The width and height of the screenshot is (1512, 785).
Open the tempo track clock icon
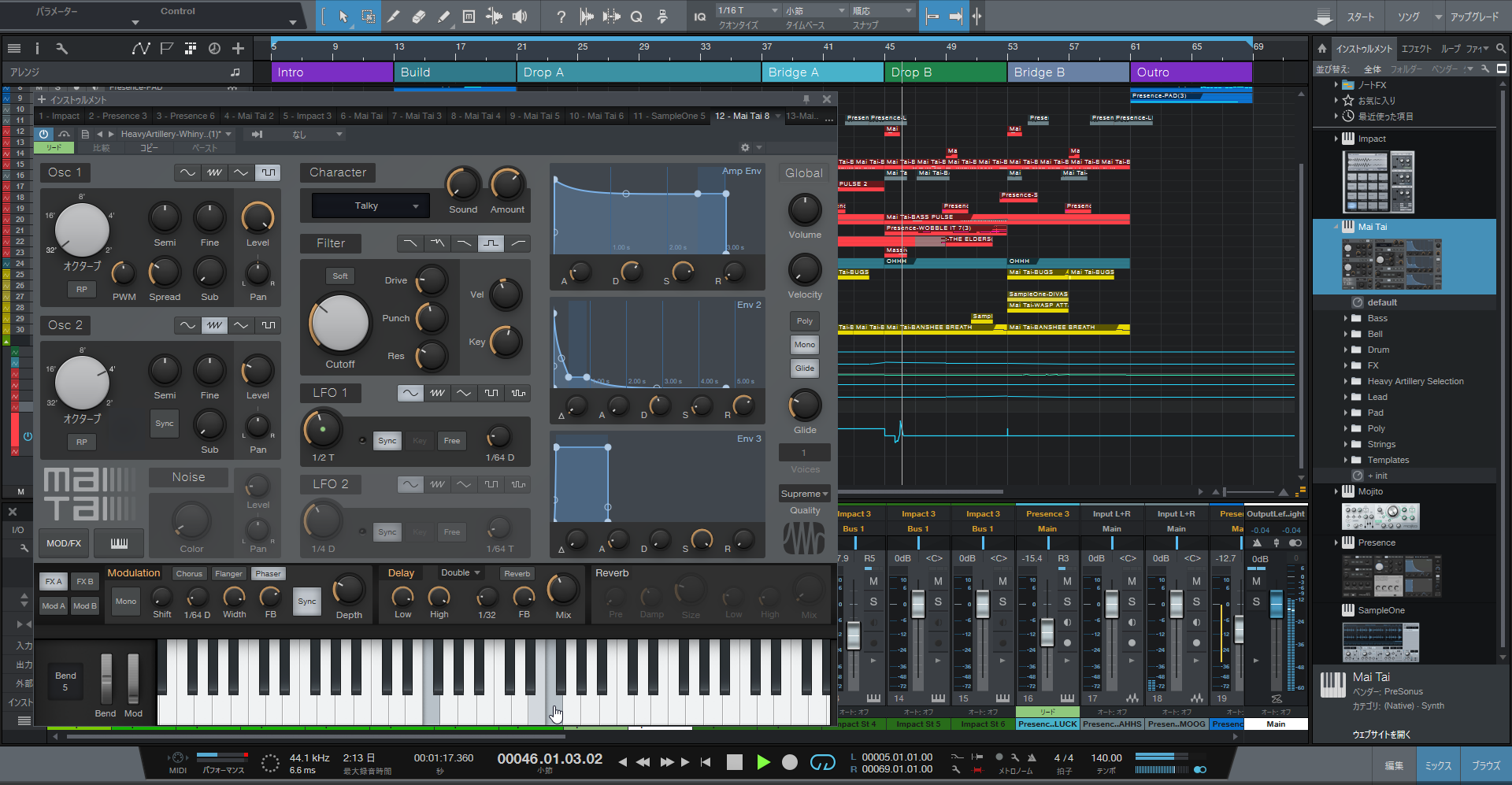coord(214,49)
